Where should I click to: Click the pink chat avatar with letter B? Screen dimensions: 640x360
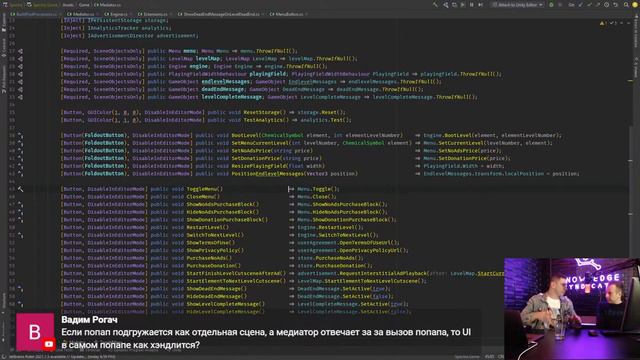35,331
